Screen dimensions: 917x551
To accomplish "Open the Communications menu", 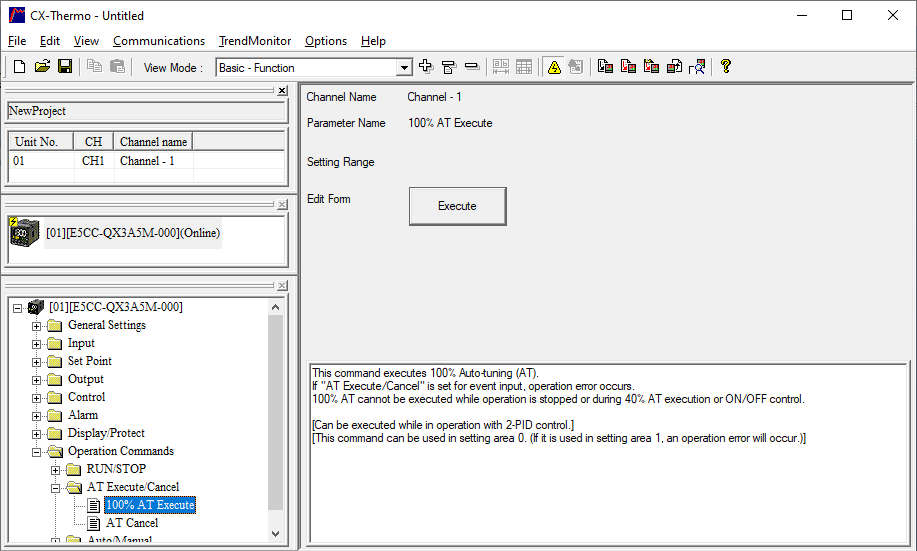I will pyautogui.click(x=158, y=41).
